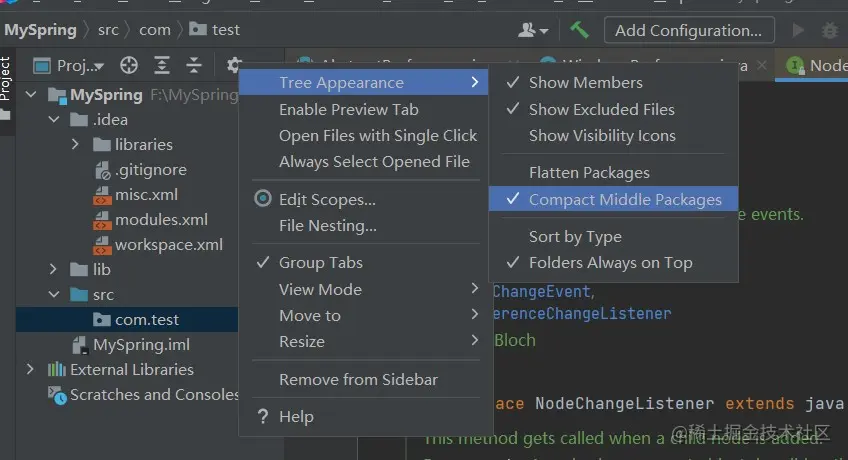
Task: Toggle the Show Members option
Action: pos(585,82)
